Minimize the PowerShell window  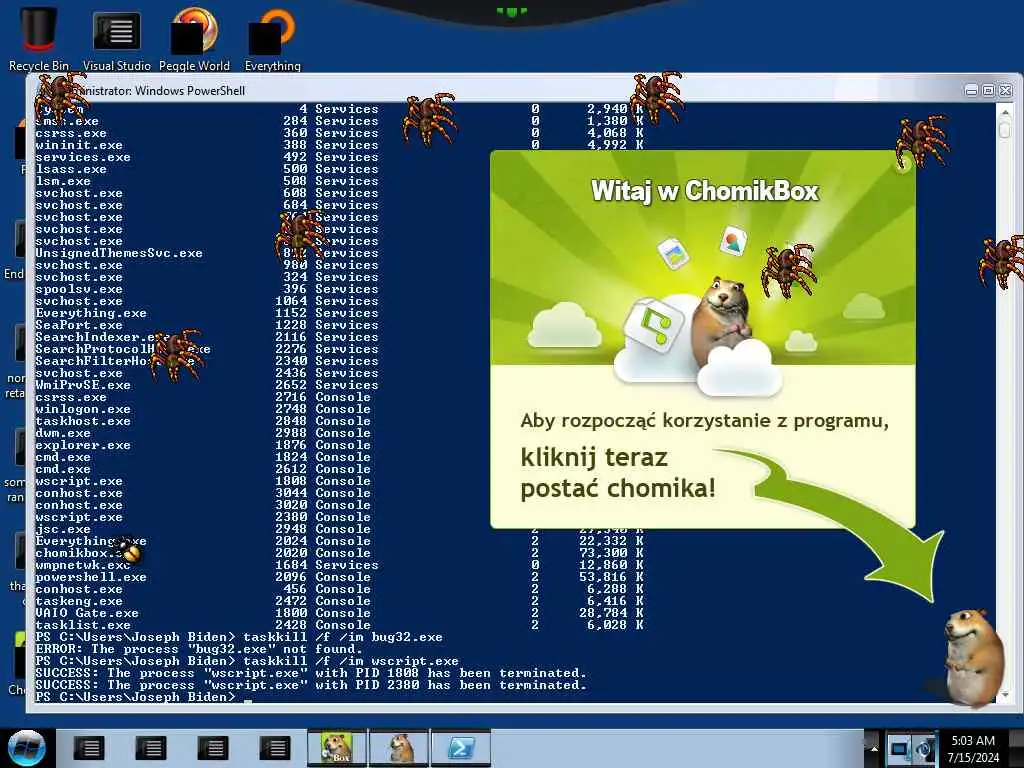coord(971,91)
